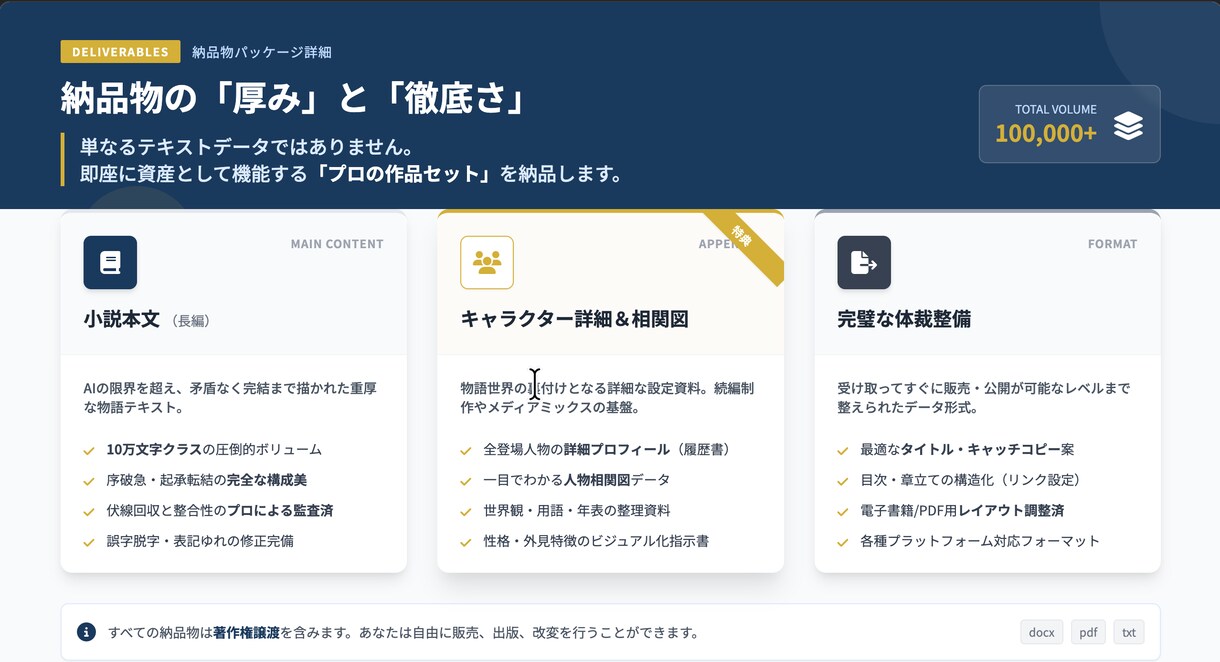The width and height of the screenshot is (1220, 662).
Task: Click the checkmark beside 世界観・用語・年表の整理資料
Action: pyautogui.click(x=466, y=511)
